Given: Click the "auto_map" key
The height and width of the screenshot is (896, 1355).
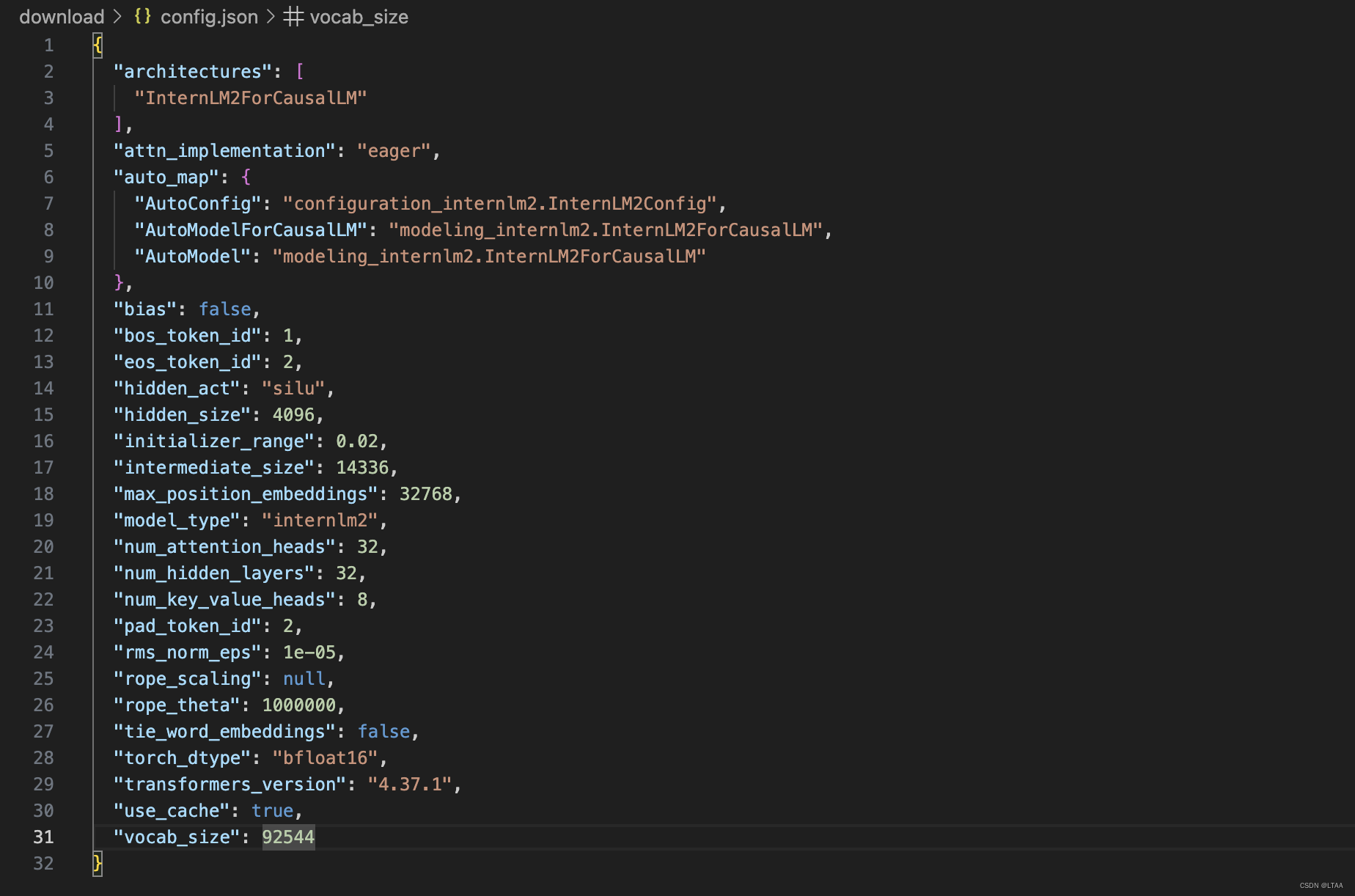Looking at the screenshot, I should pos(166,177).
